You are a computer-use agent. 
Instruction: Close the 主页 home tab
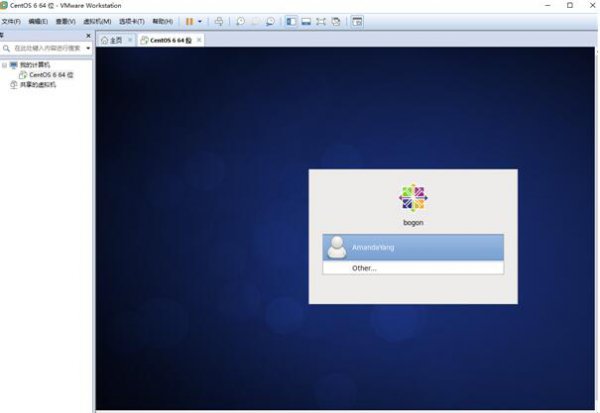pyautogui.click(x=130, y=40)
